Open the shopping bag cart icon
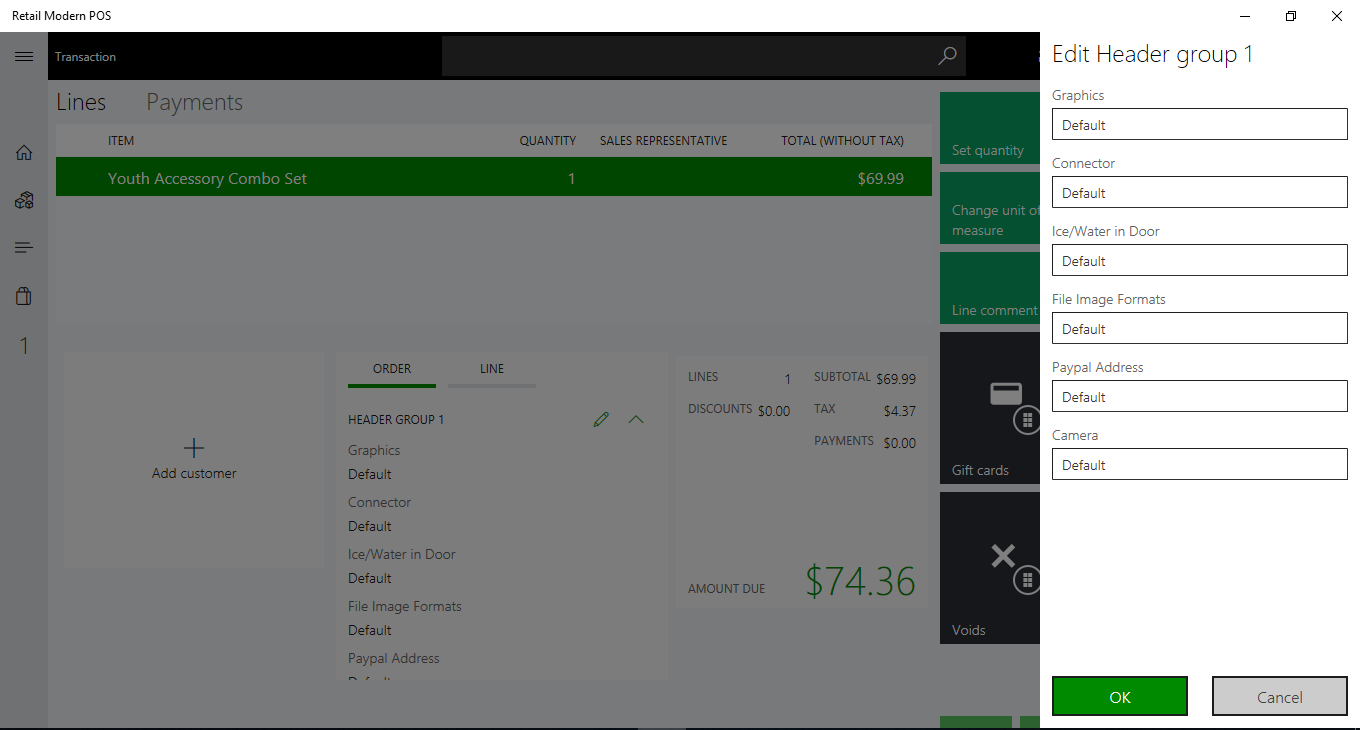Viewport: 1360px width, 730px height. (x=24, y=296)
